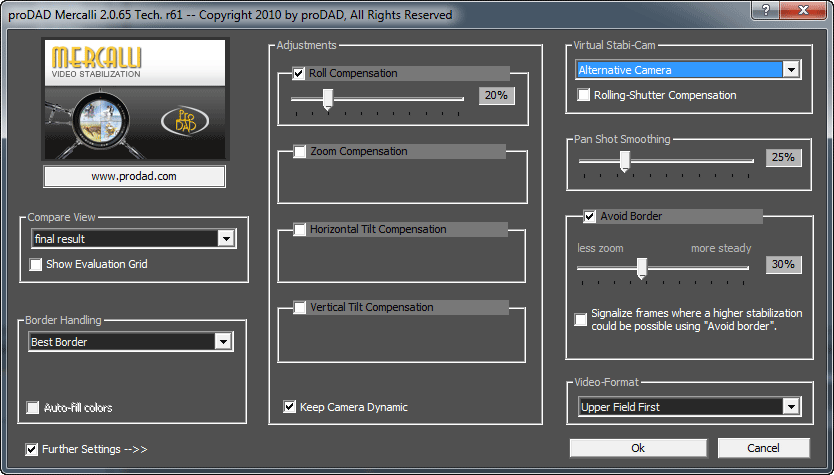
Task: Close the Mercalli dialog with the X button
Action: tap(804, 10)
